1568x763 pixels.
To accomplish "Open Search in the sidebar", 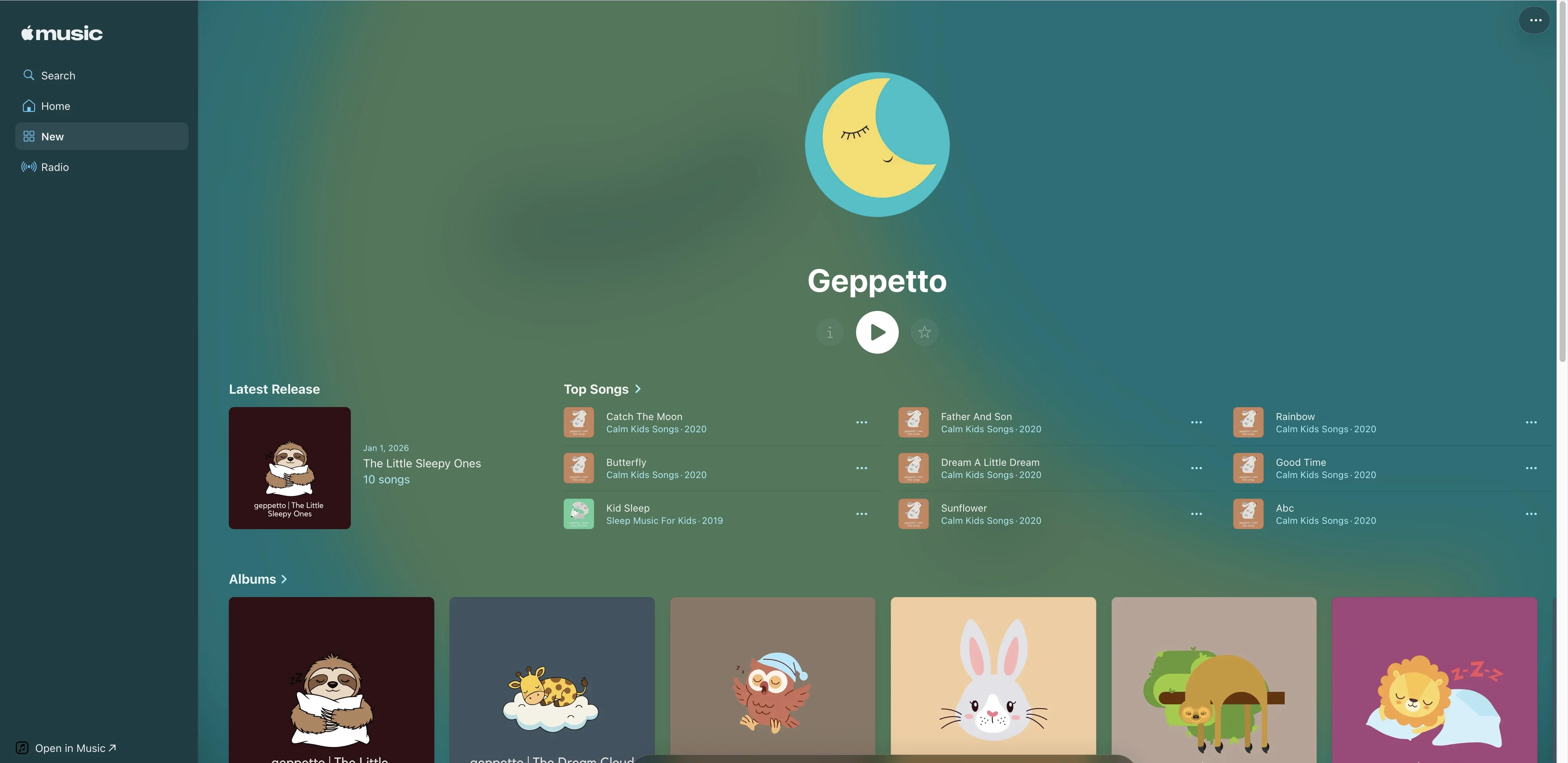I will click(101, 76).
